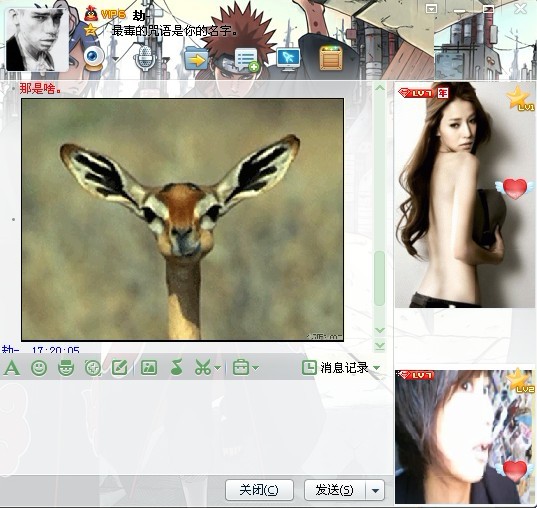The height and width of the screenshot is (508, 537).
Task: Open the gerenuk antelope image in the chat
Action: (183, 220)
